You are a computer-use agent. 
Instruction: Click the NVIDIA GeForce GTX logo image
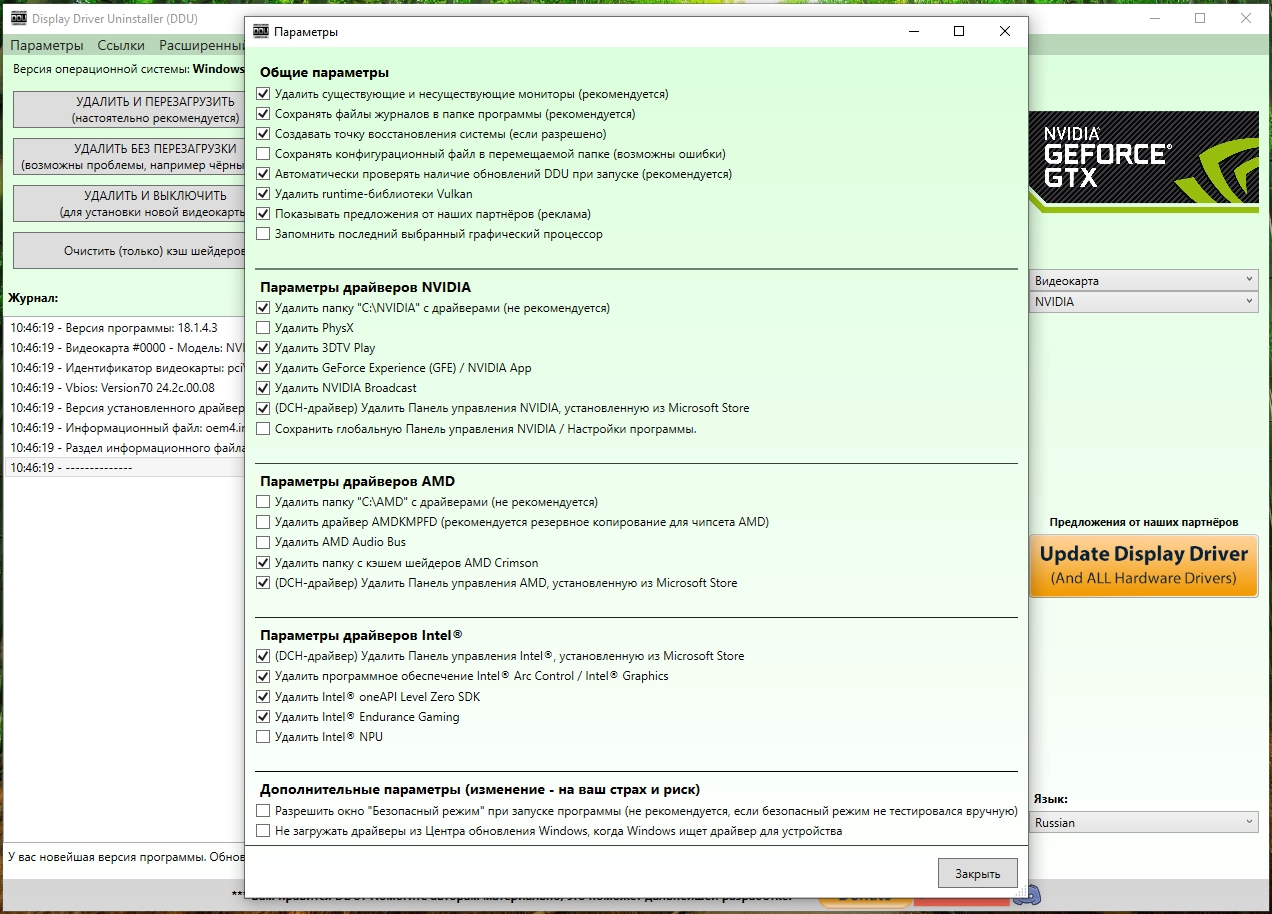(1144, 161)
